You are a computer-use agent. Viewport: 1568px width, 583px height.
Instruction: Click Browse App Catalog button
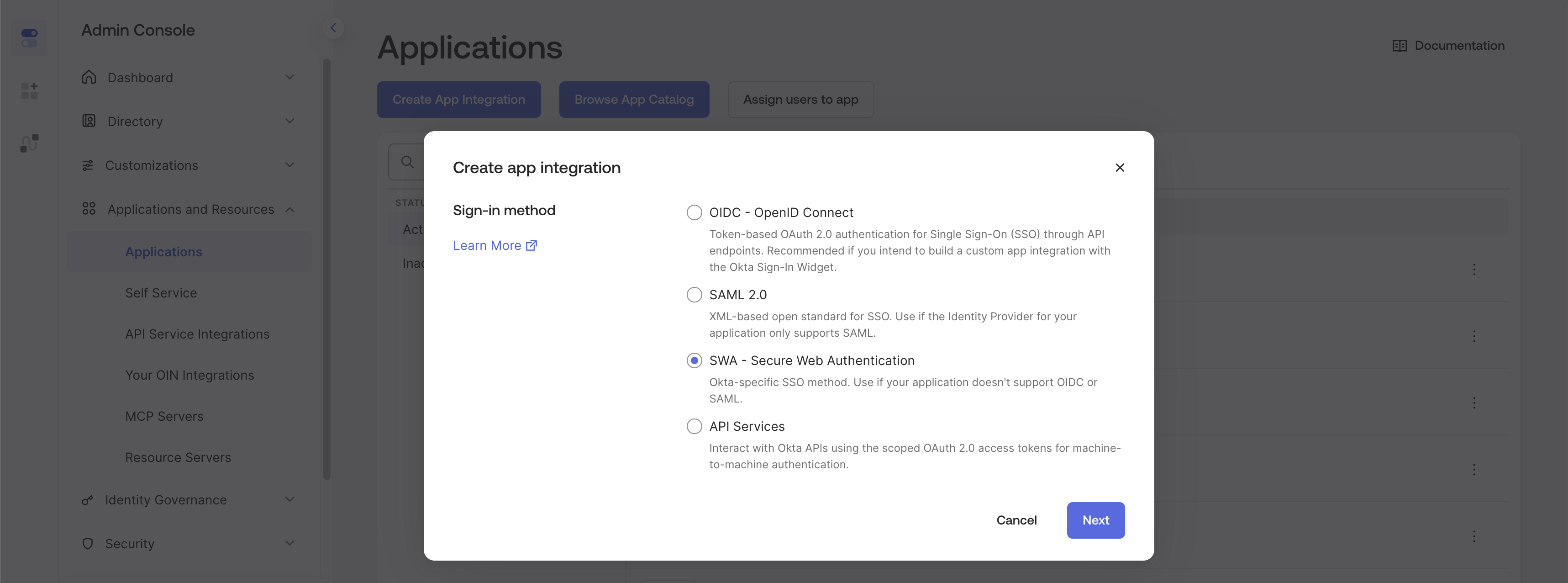pos(634,99)
